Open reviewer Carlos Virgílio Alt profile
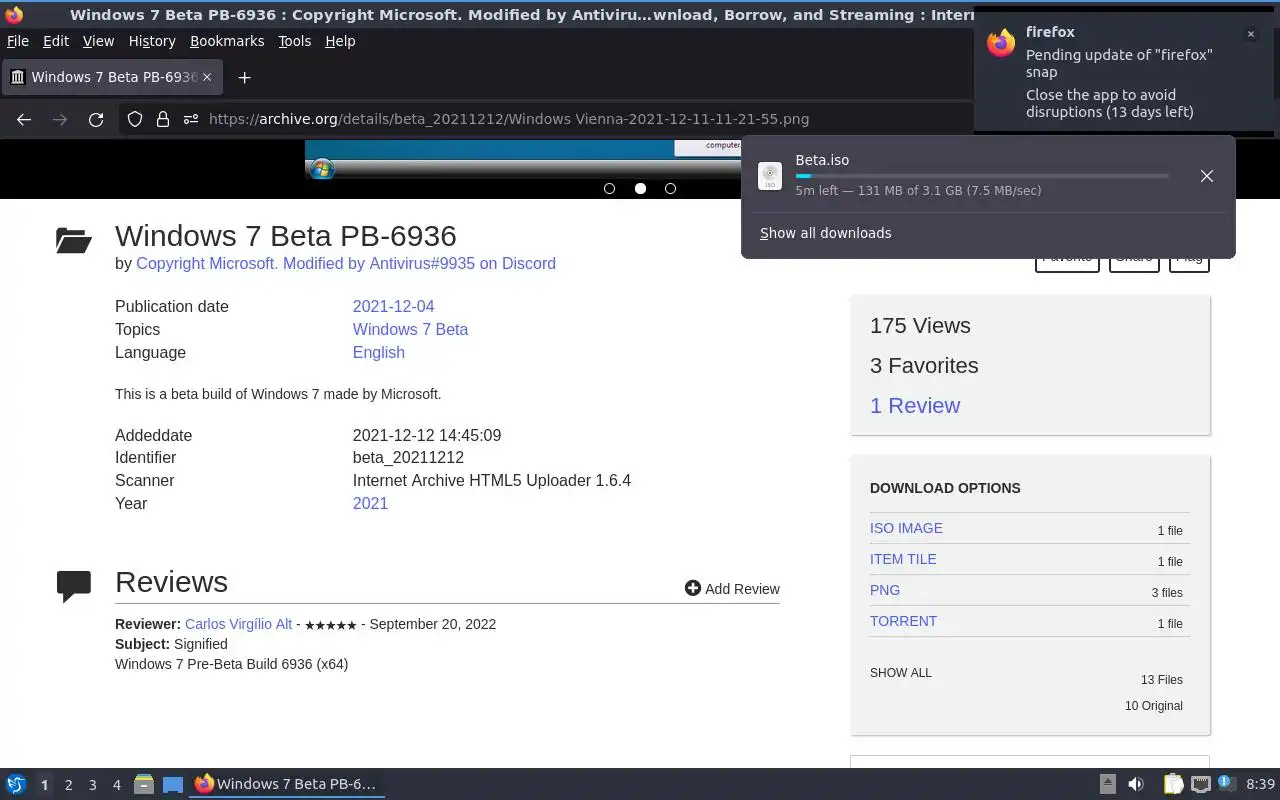The image size is (1280, 800). pyautogui.click(x=239, y=624)
